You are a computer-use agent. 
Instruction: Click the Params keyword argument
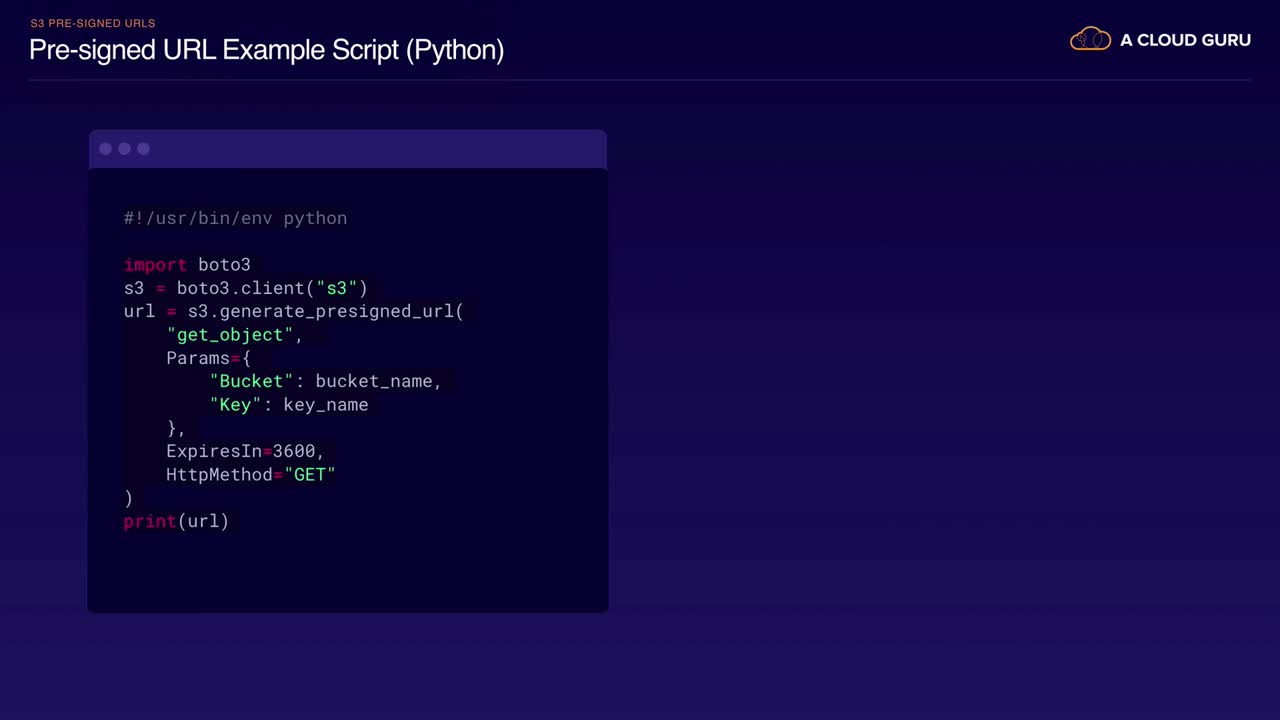[x=197, y=358]
